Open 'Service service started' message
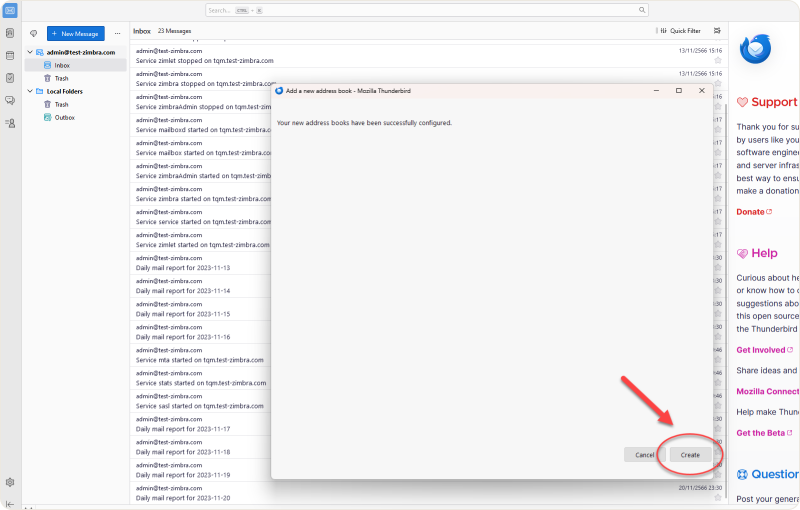The height and width of the screenshot is (510, 800). coord(201,217)
